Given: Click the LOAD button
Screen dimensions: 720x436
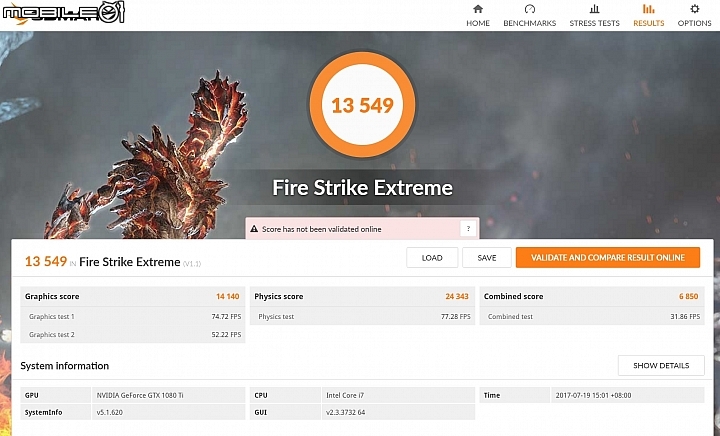Looking at the screenshot, I should pos(432,257).
